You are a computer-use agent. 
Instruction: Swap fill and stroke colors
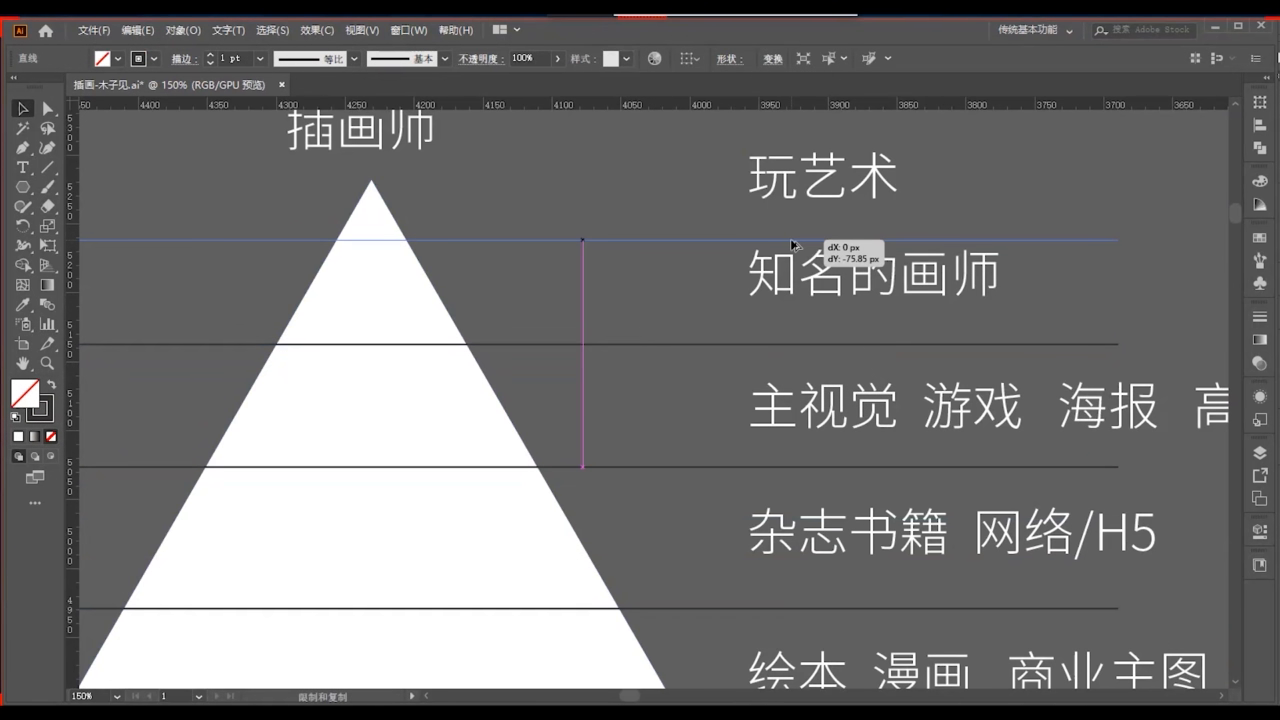(51, 384)
